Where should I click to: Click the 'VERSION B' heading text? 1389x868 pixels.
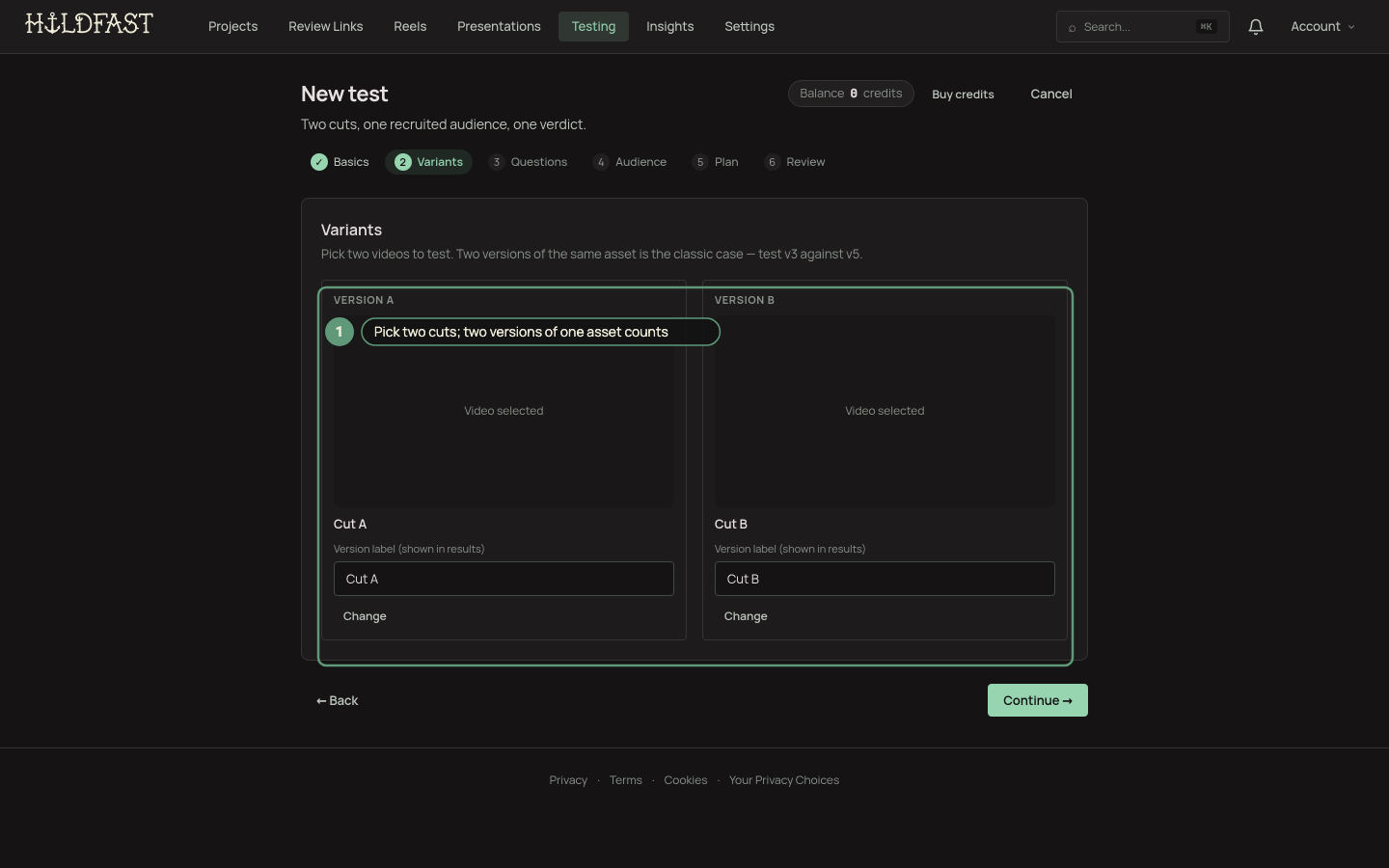[745, 301]
